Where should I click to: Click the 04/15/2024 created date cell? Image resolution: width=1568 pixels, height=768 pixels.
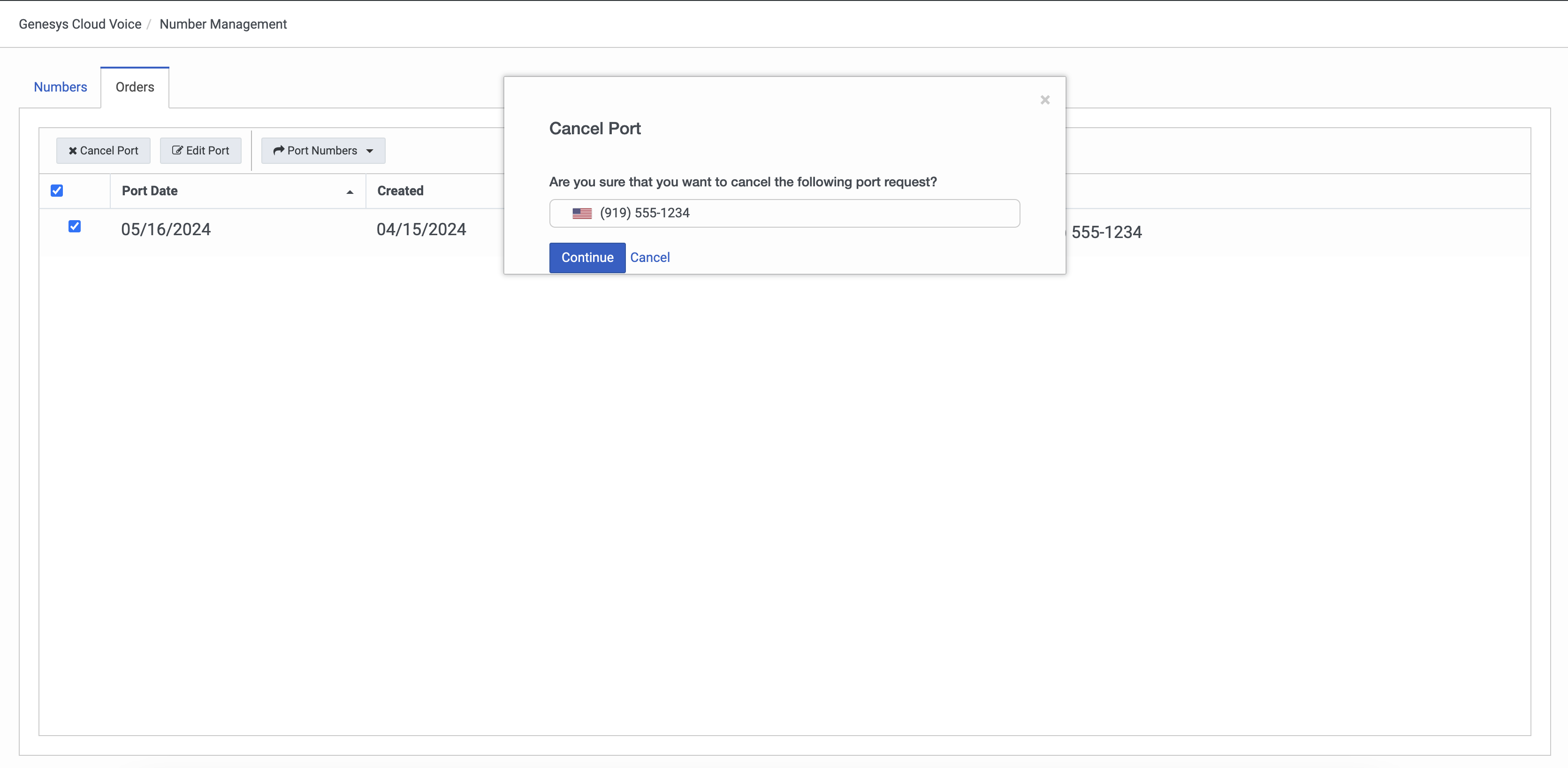(x=421, y=230)
